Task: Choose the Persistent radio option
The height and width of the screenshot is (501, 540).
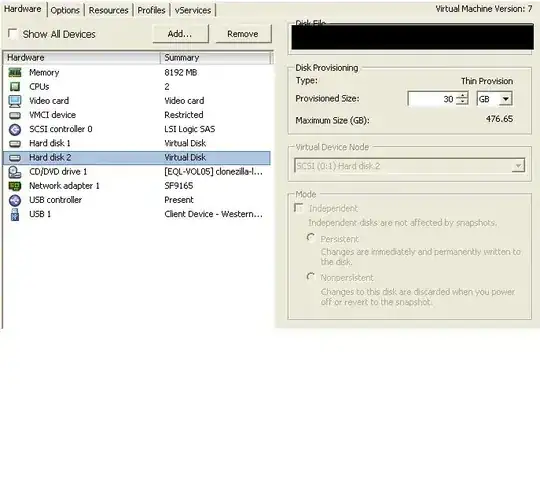Action: pos(311,238)
